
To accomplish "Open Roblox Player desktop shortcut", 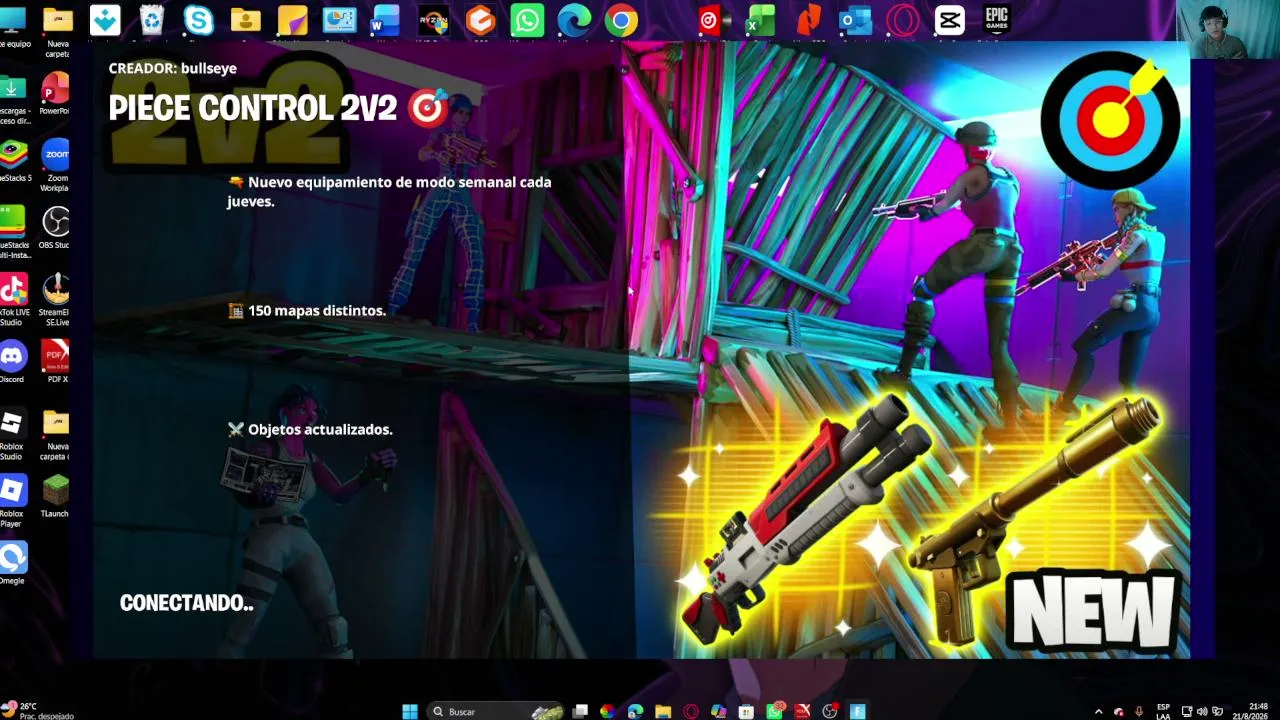I will tap(13, 502).
